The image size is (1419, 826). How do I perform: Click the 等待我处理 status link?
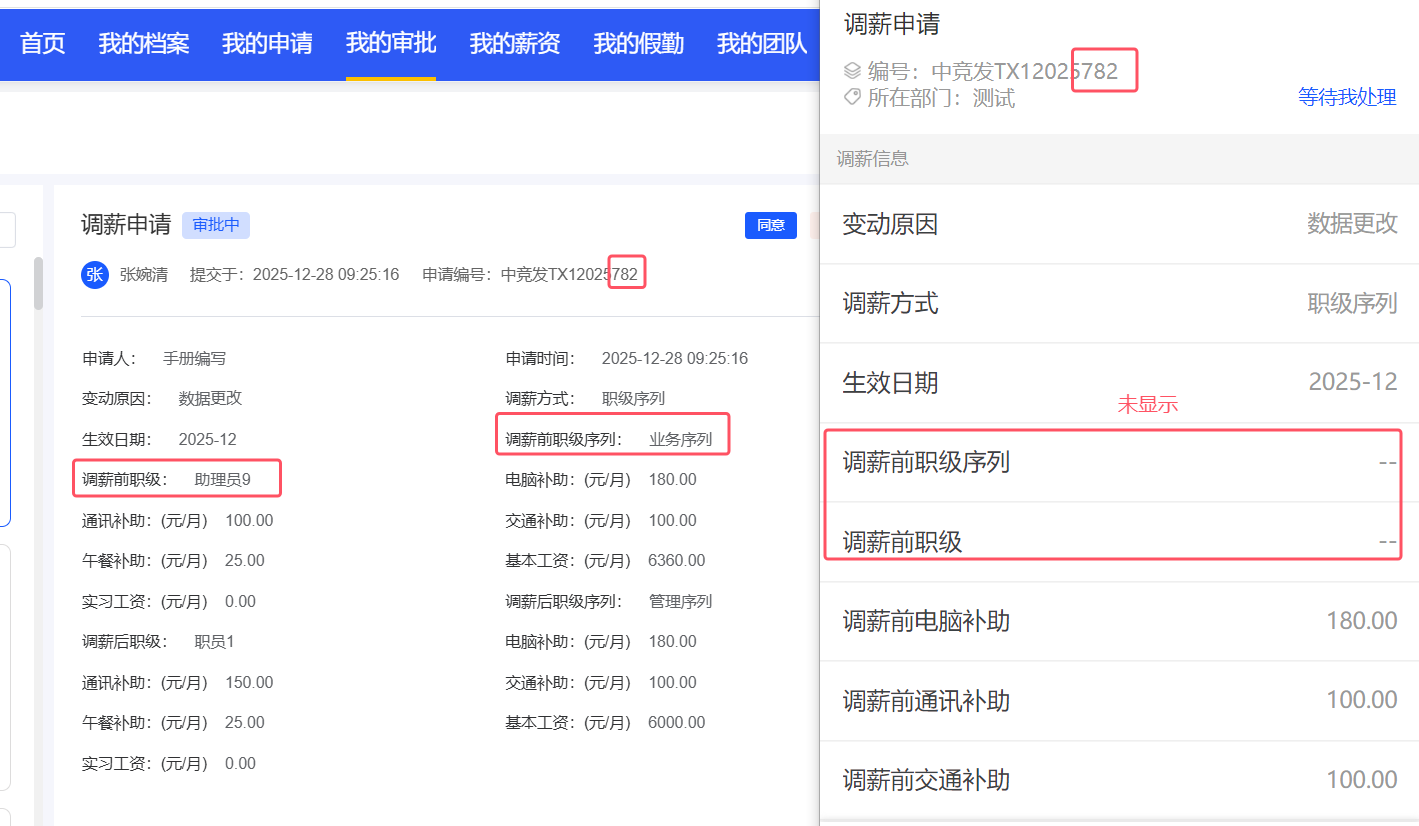[1346, 97]
